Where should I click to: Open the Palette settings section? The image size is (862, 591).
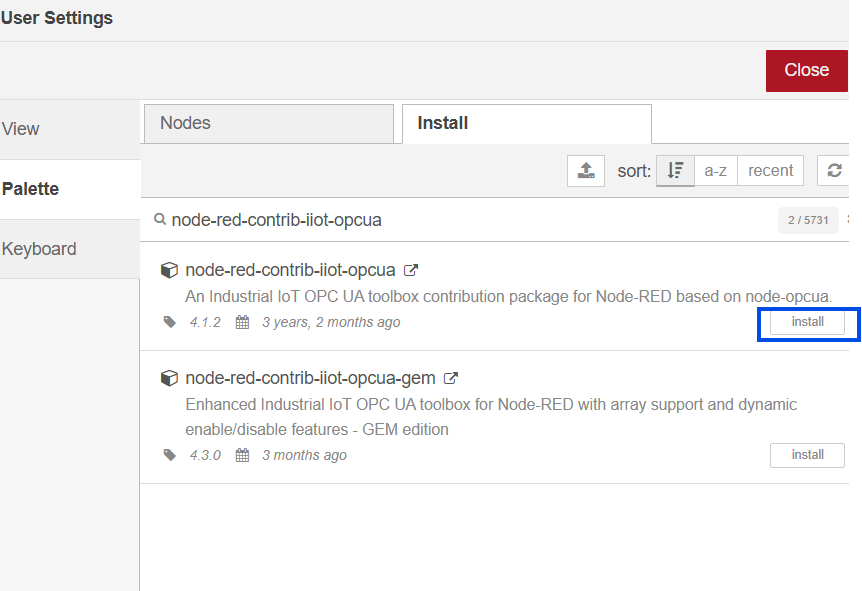[70, 190]
